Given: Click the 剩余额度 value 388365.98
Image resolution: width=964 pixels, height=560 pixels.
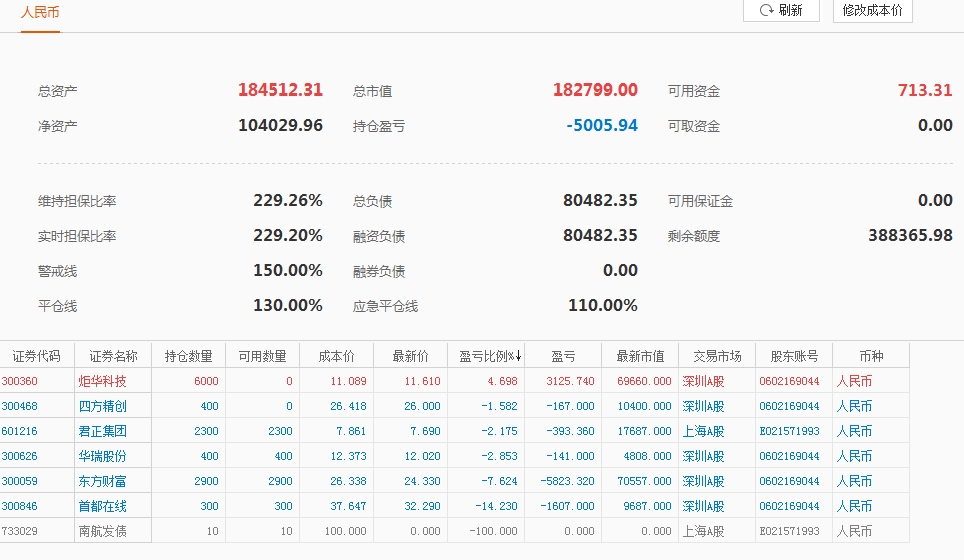Looking at the screenshot, I should point(911,235).
